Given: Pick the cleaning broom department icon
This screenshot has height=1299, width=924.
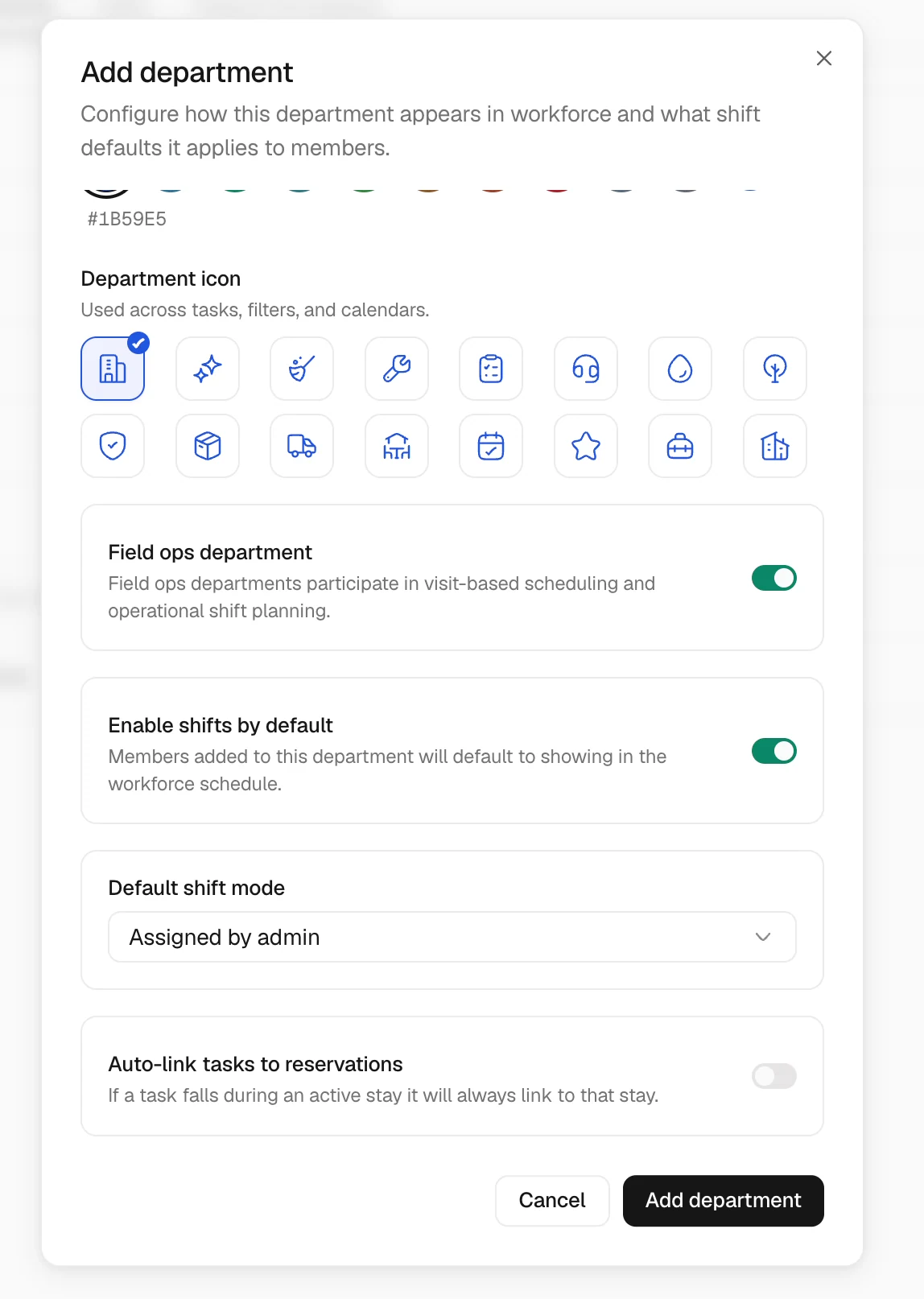Looking at the screenshot, I should [302, 369].
